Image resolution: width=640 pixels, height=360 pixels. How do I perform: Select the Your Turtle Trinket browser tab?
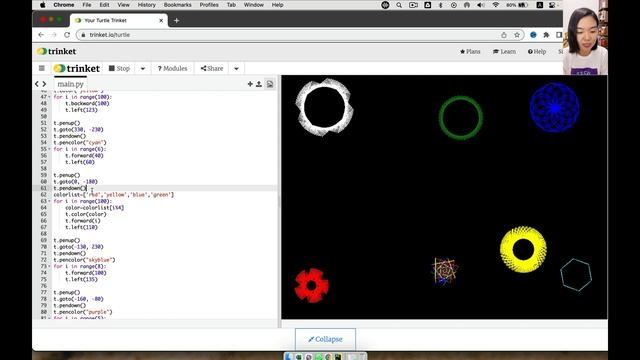(118, 20)
